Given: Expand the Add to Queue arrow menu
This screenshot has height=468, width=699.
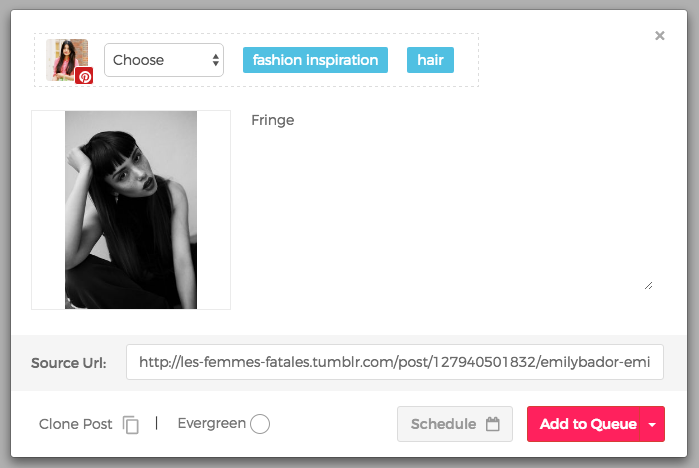Looking at the screenshot, I should point(652,424).
